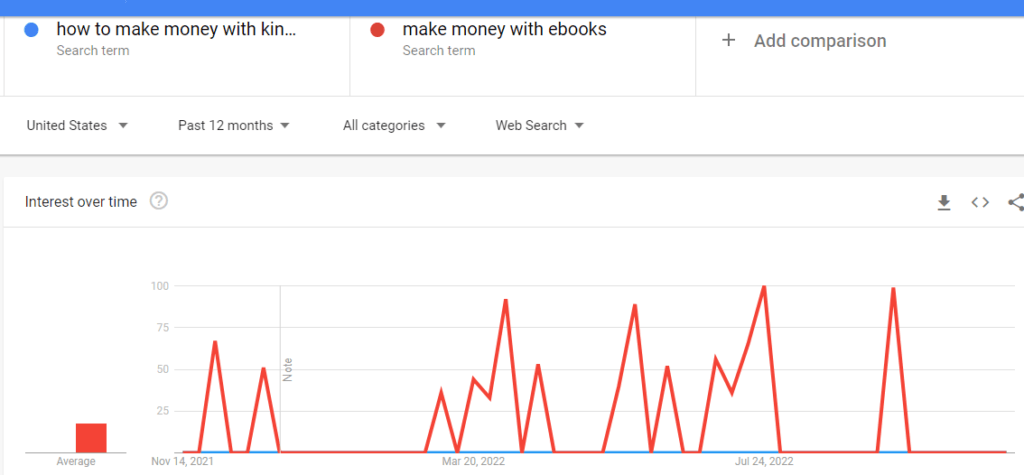This screenshot has width=1024, height=475.
Task: Share the Interest over time chart
Action: point(1016,203)
